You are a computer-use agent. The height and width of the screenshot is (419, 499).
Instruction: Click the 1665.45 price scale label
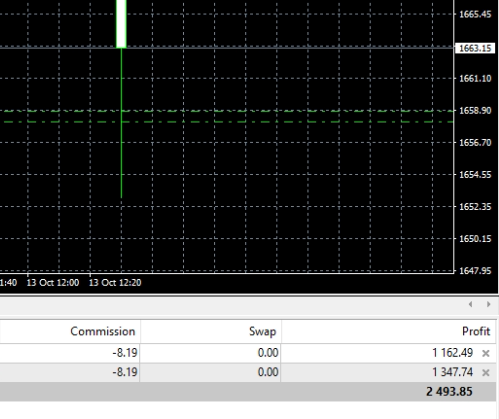[475, 14]
